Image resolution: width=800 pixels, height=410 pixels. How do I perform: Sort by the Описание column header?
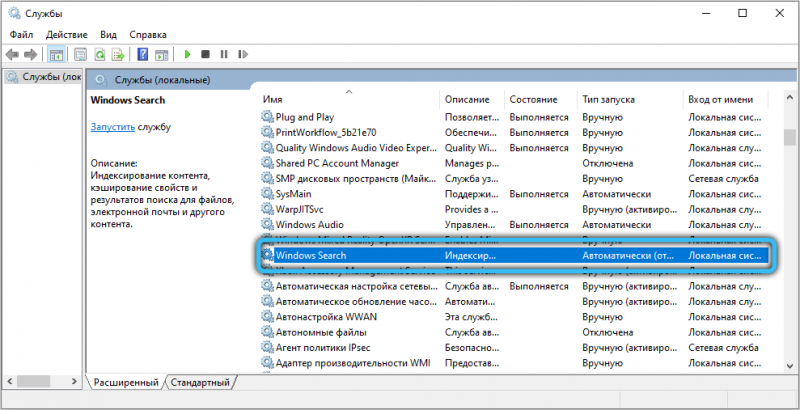click(467, 99)
